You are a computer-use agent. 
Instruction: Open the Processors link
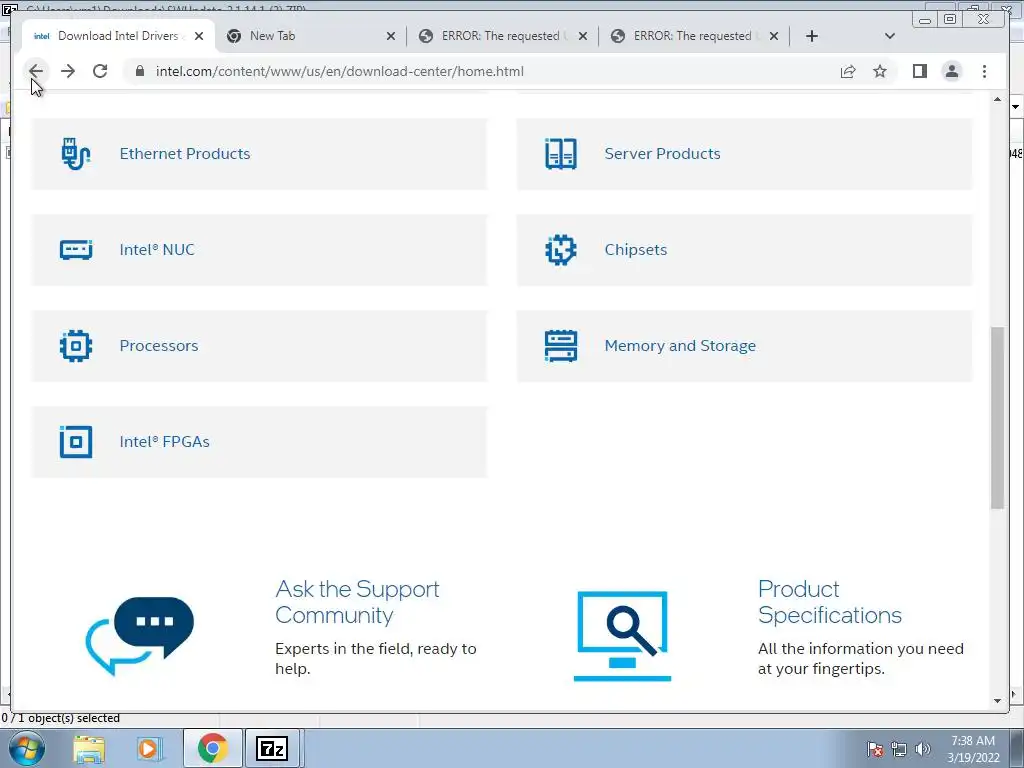pyautogui.click(x=159, y=345)
